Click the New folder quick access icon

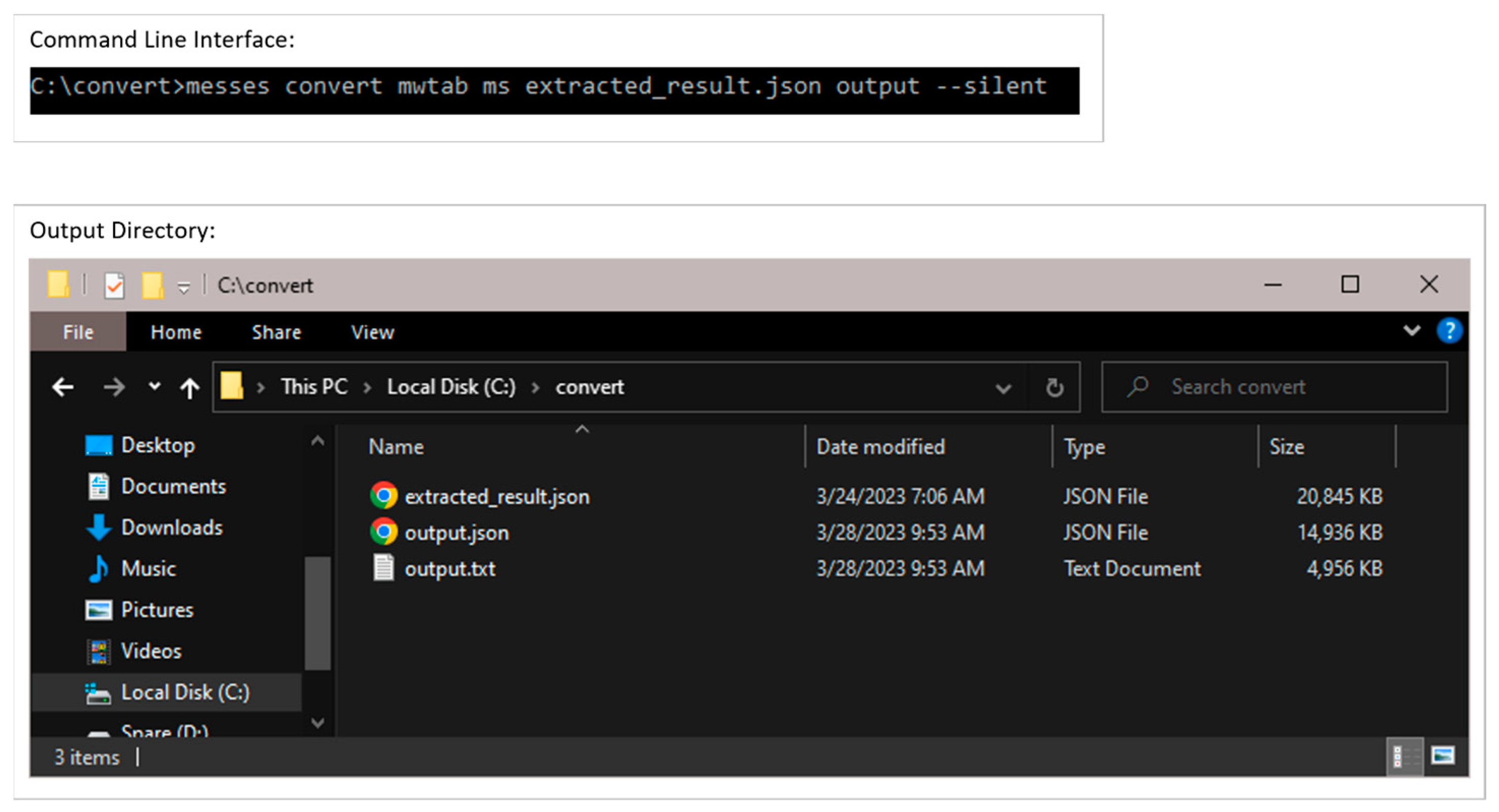pyautogui.click(x=152, y=285)
